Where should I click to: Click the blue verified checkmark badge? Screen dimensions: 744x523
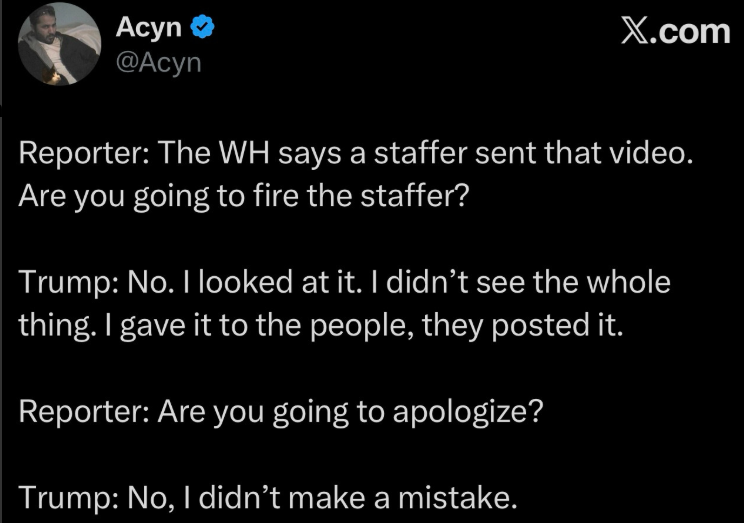[x=202, y=30]
